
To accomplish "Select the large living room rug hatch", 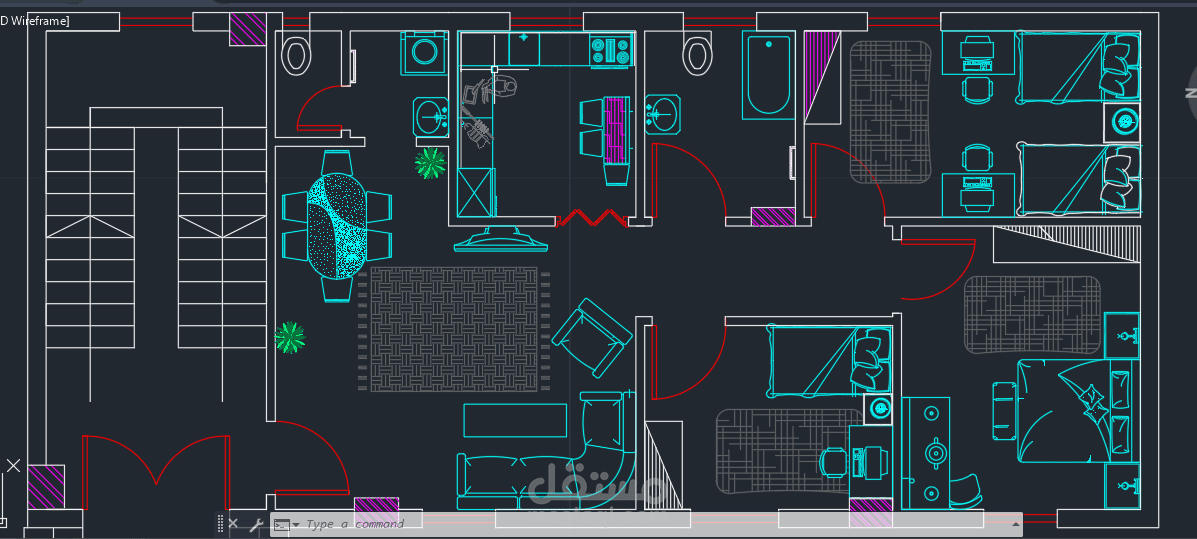I will pyautogui.click(x=453, y=330).
